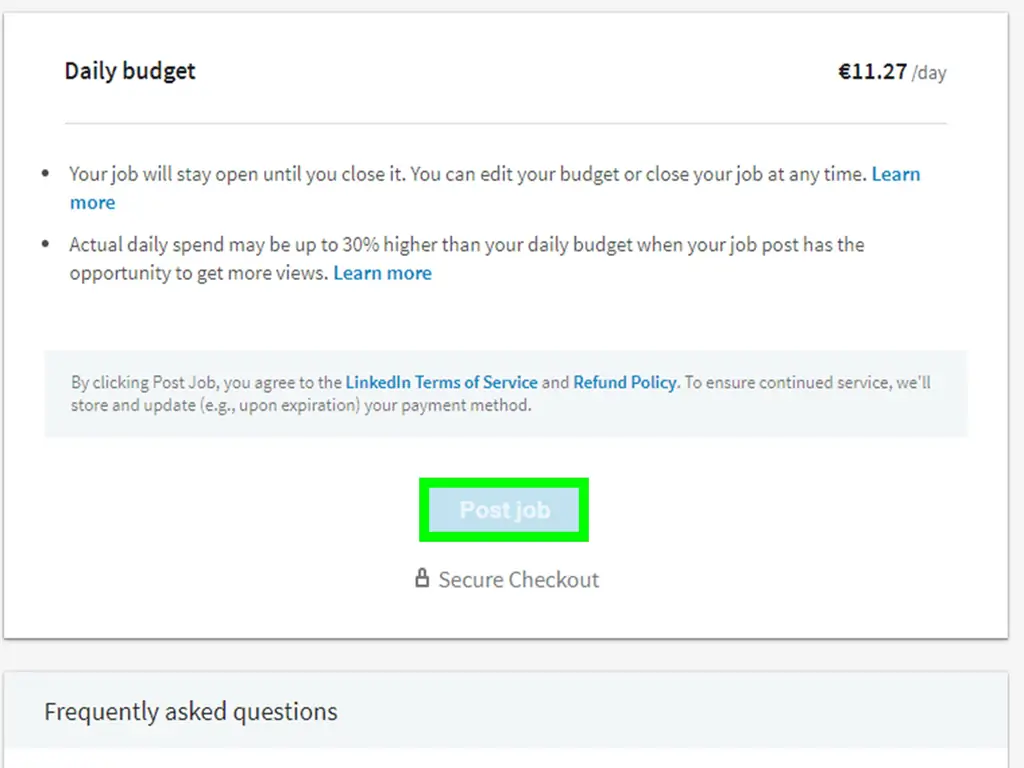Click the Secure Checkout label
The height and width of the screenshot is (768, 1024).
coord(518,580)
